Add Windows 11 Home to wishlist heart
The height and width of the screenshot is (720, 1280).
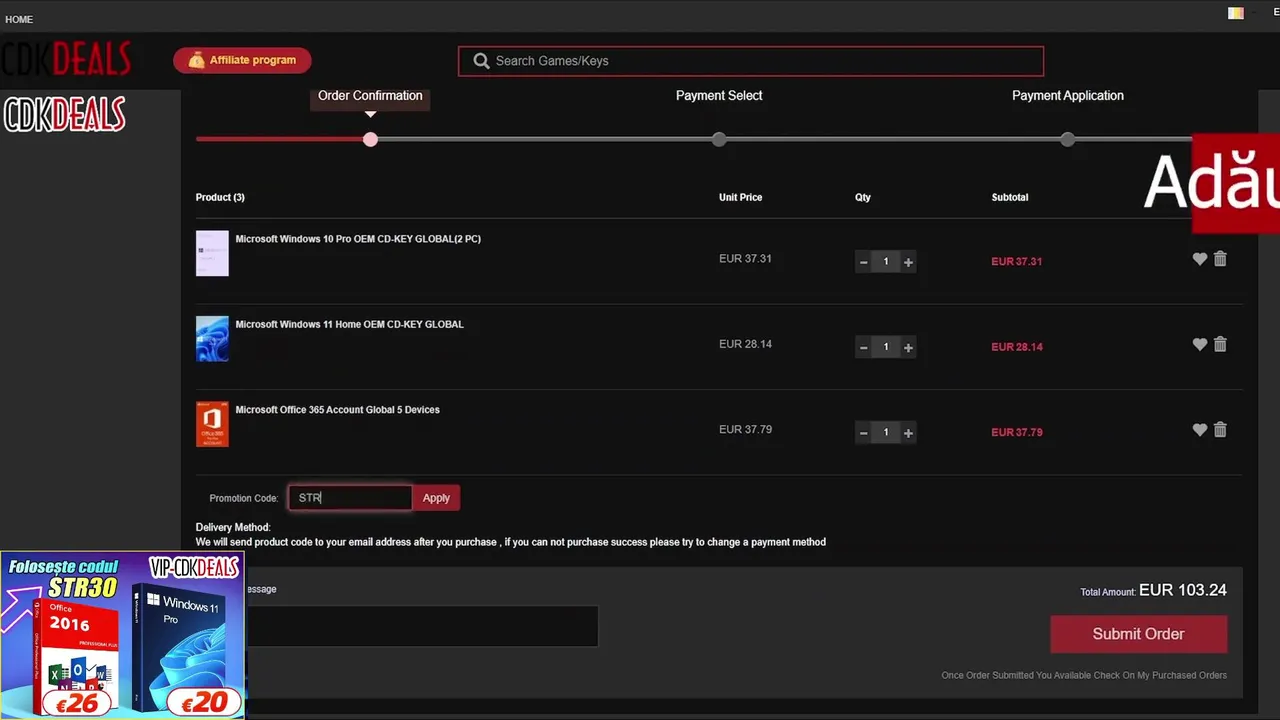[1200, 344]
